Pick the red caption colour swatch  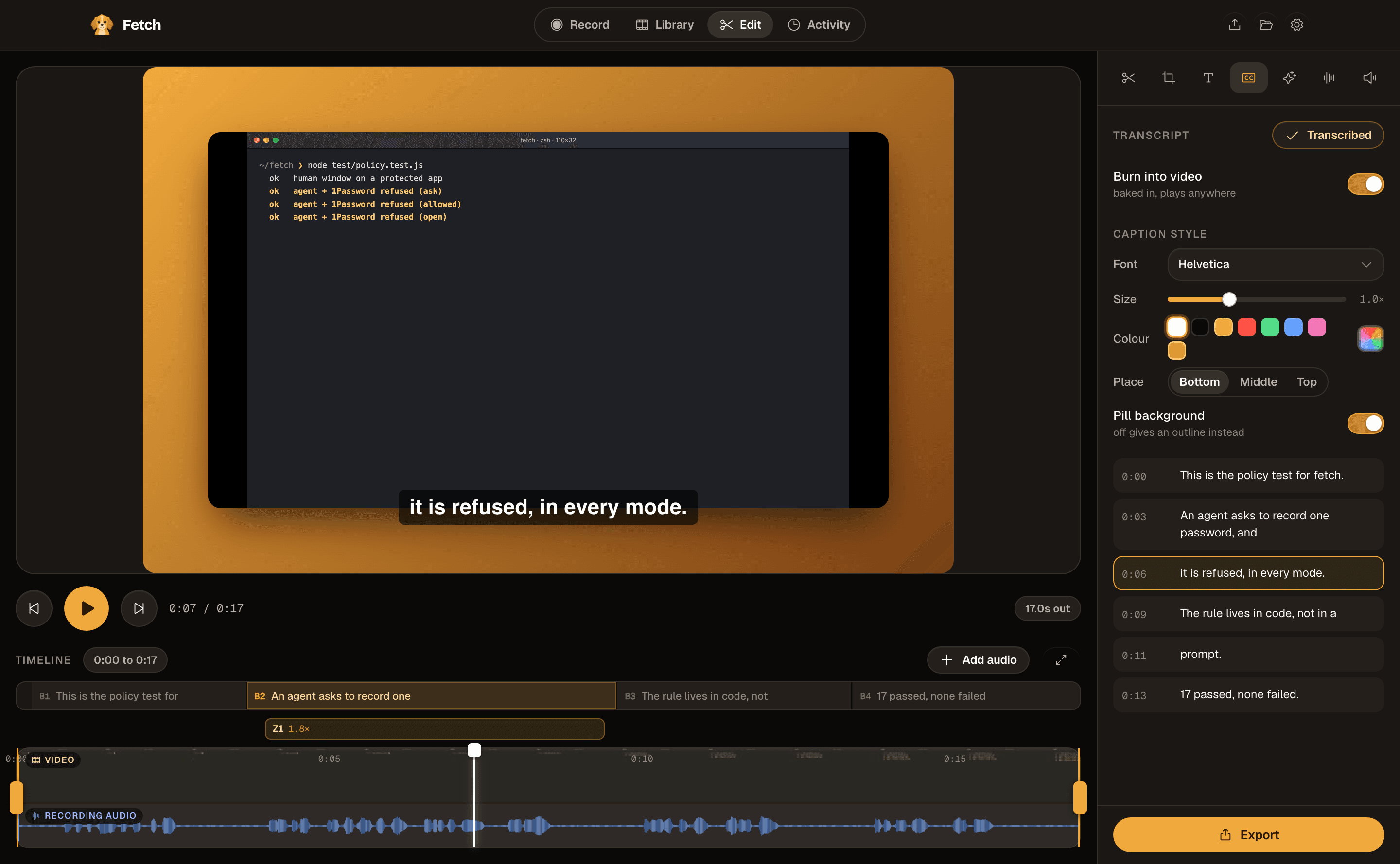pyautogui.click(x=1246, y=328)
